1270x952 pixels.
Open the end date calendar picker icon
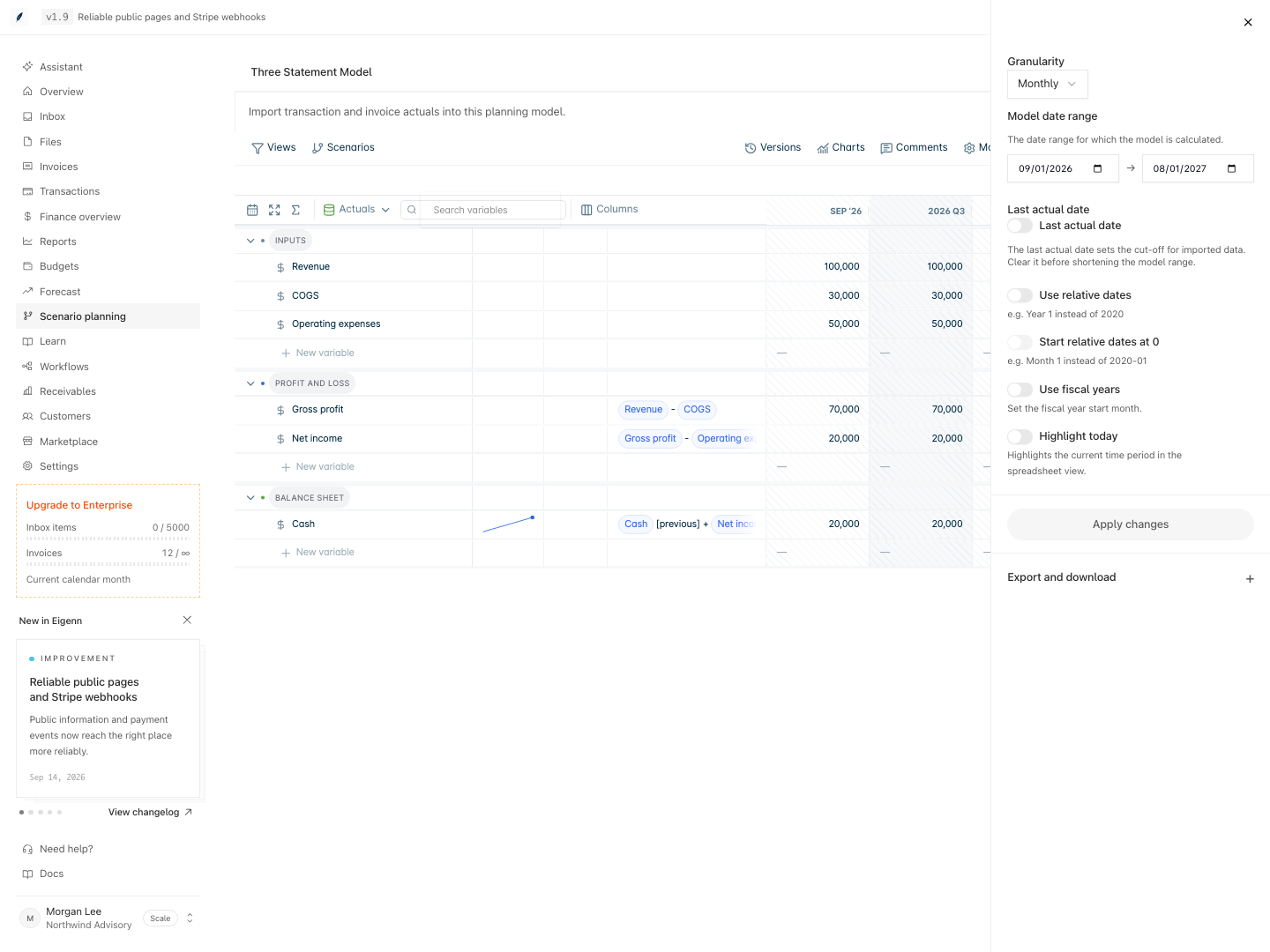1232,168
